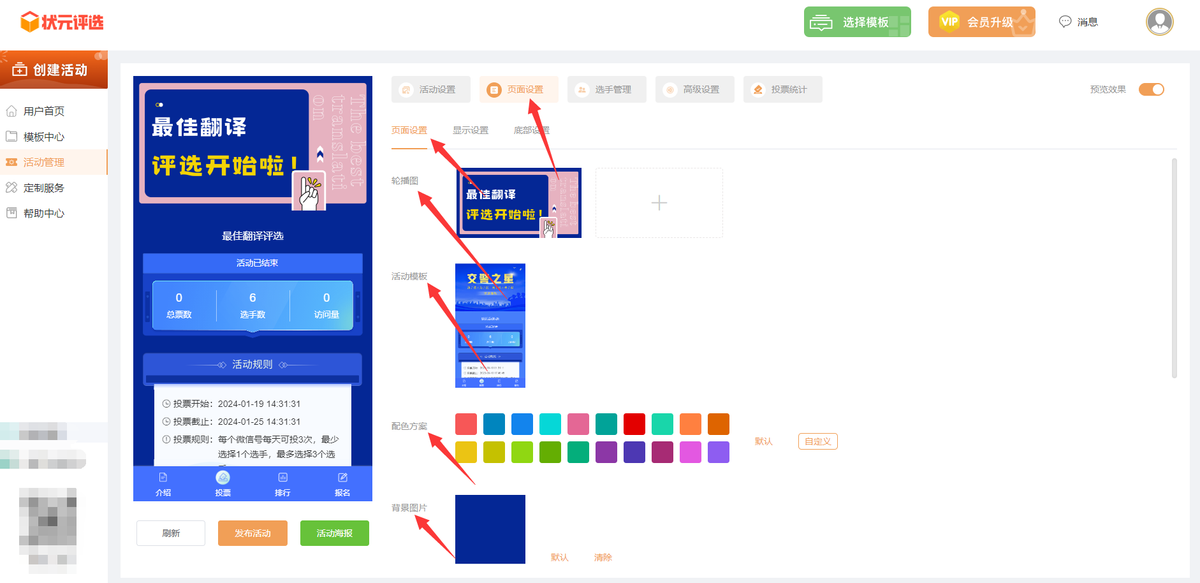Go to 用户首页 in sidebar
1200x583 pixels.
pos(43,111)
